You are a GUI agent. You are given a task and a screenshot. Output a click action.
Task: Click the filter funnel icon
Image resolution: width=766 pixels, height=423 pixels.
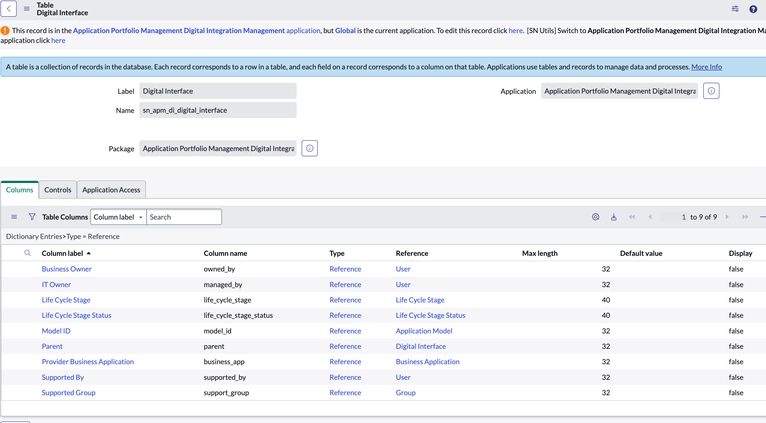click(32, 217)
